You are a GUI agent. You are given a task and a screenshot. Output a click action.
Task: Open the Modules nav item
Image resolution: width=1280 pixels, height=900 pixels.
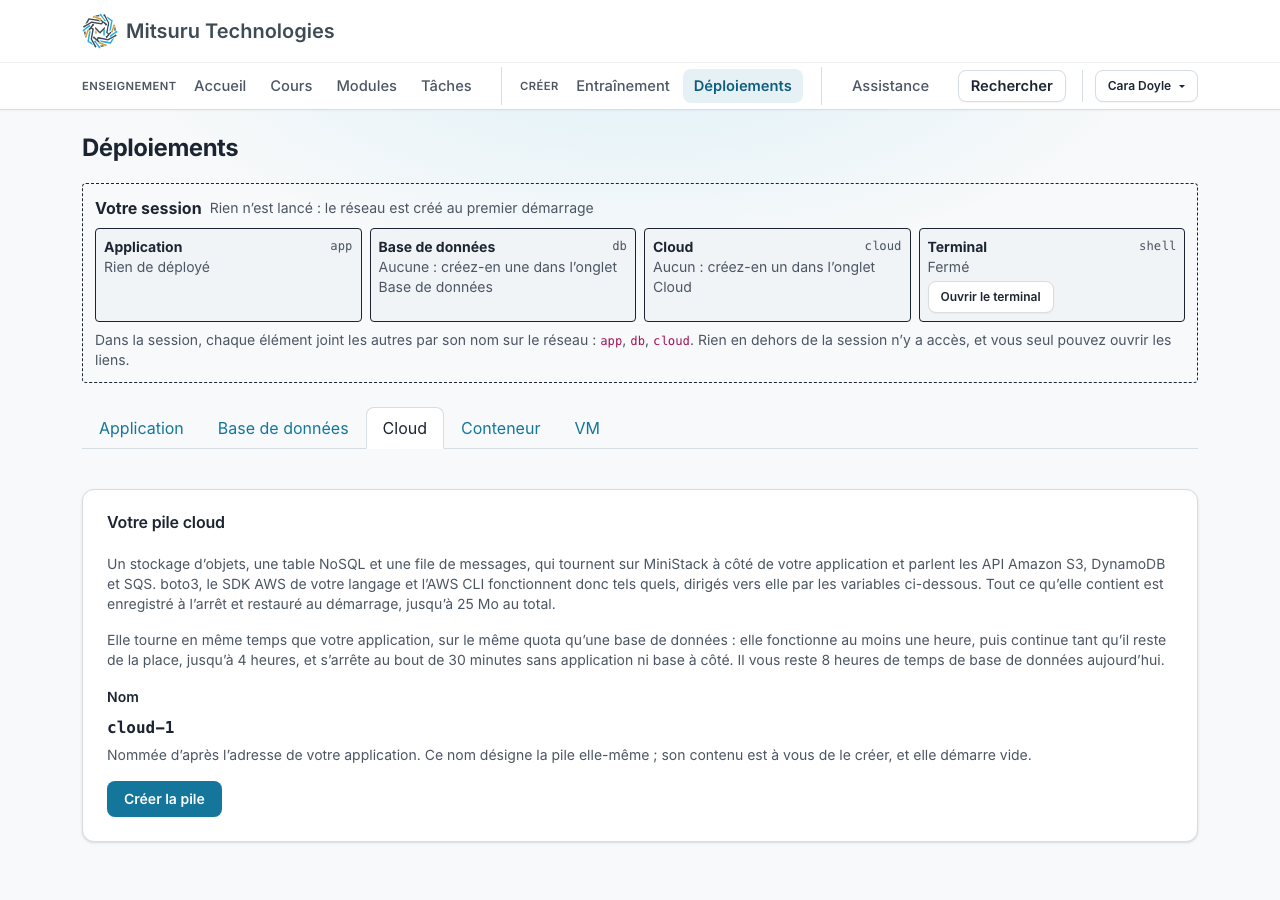tap(367, 86)
